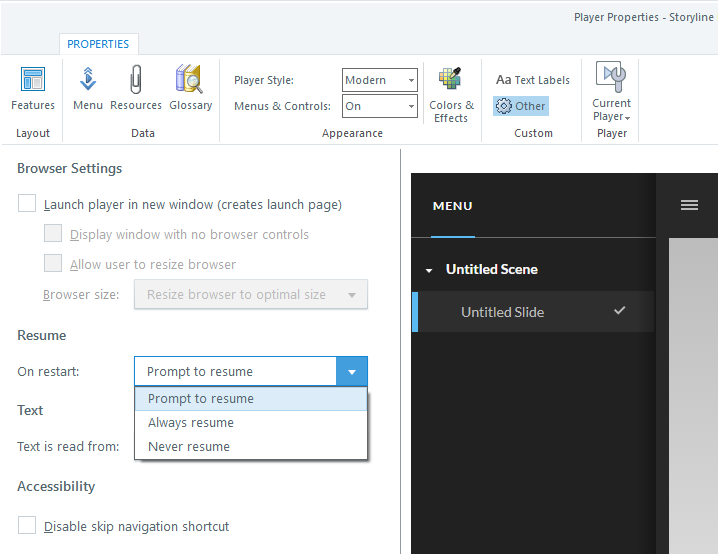Select Untitled Slide in the menu preview

[502, 312]
